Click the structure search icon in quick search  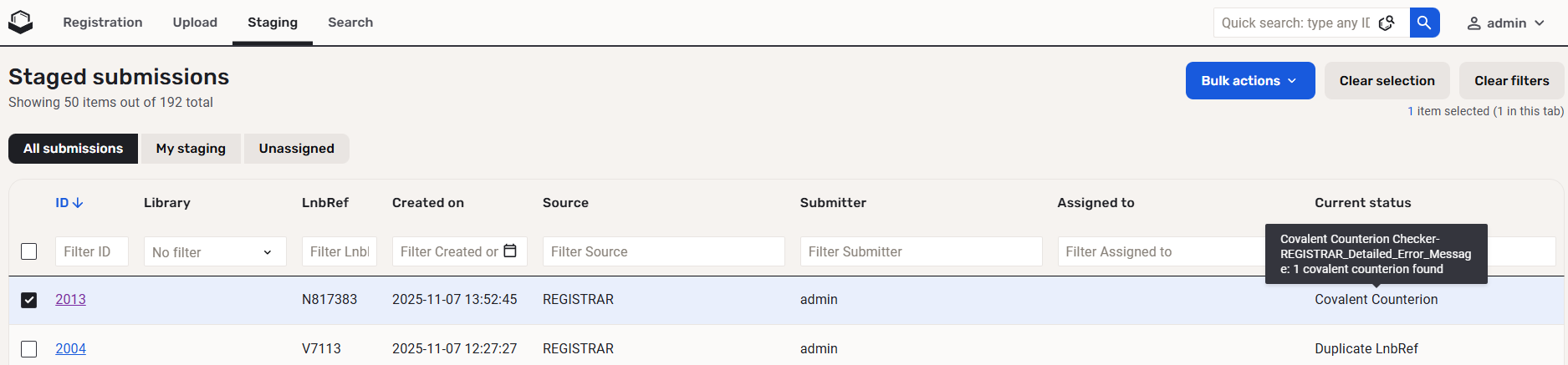point(1387,23)
